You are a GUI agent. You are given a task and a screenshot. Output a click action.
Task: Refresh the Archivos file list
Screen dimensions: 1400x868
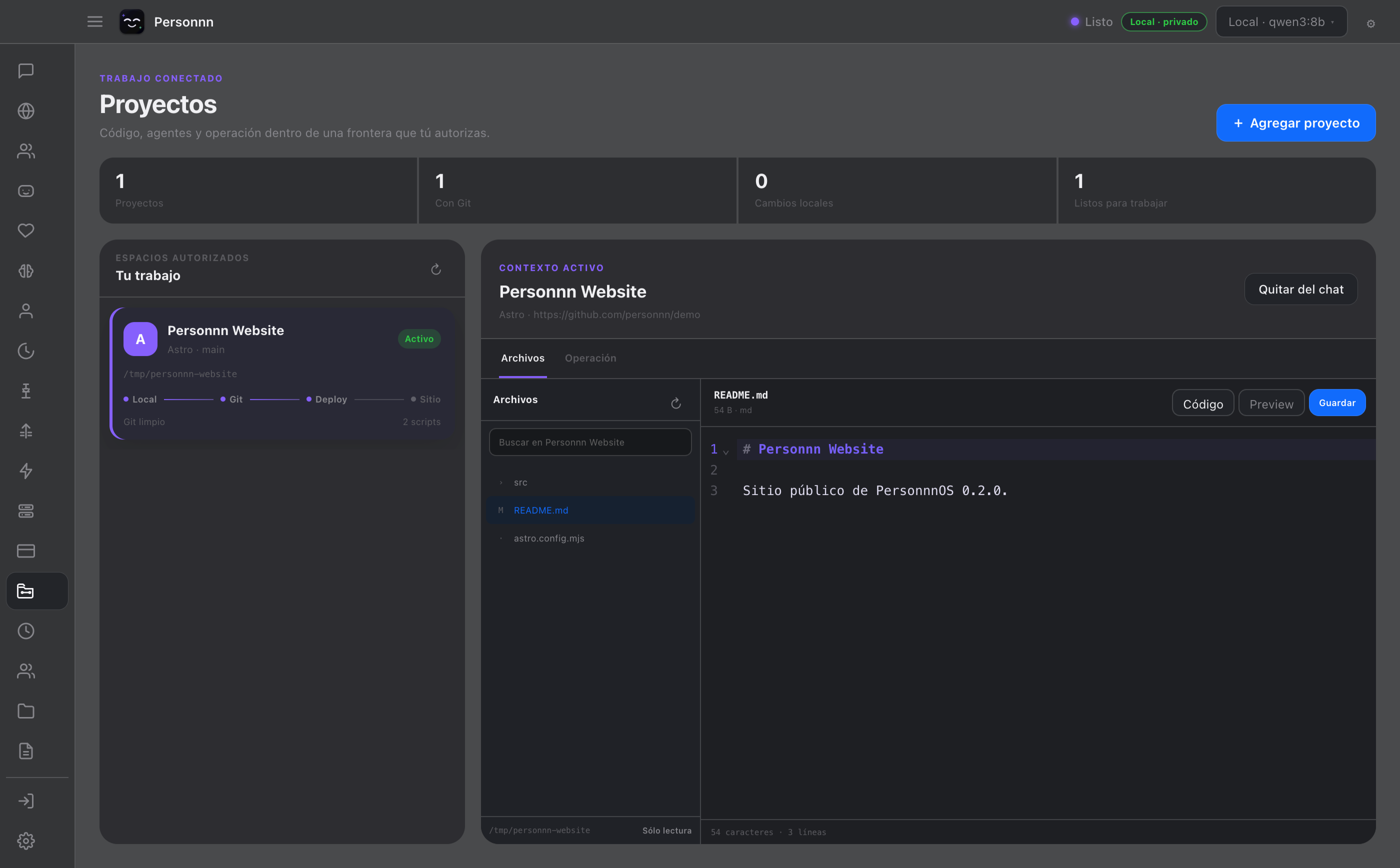click(675, 403)
